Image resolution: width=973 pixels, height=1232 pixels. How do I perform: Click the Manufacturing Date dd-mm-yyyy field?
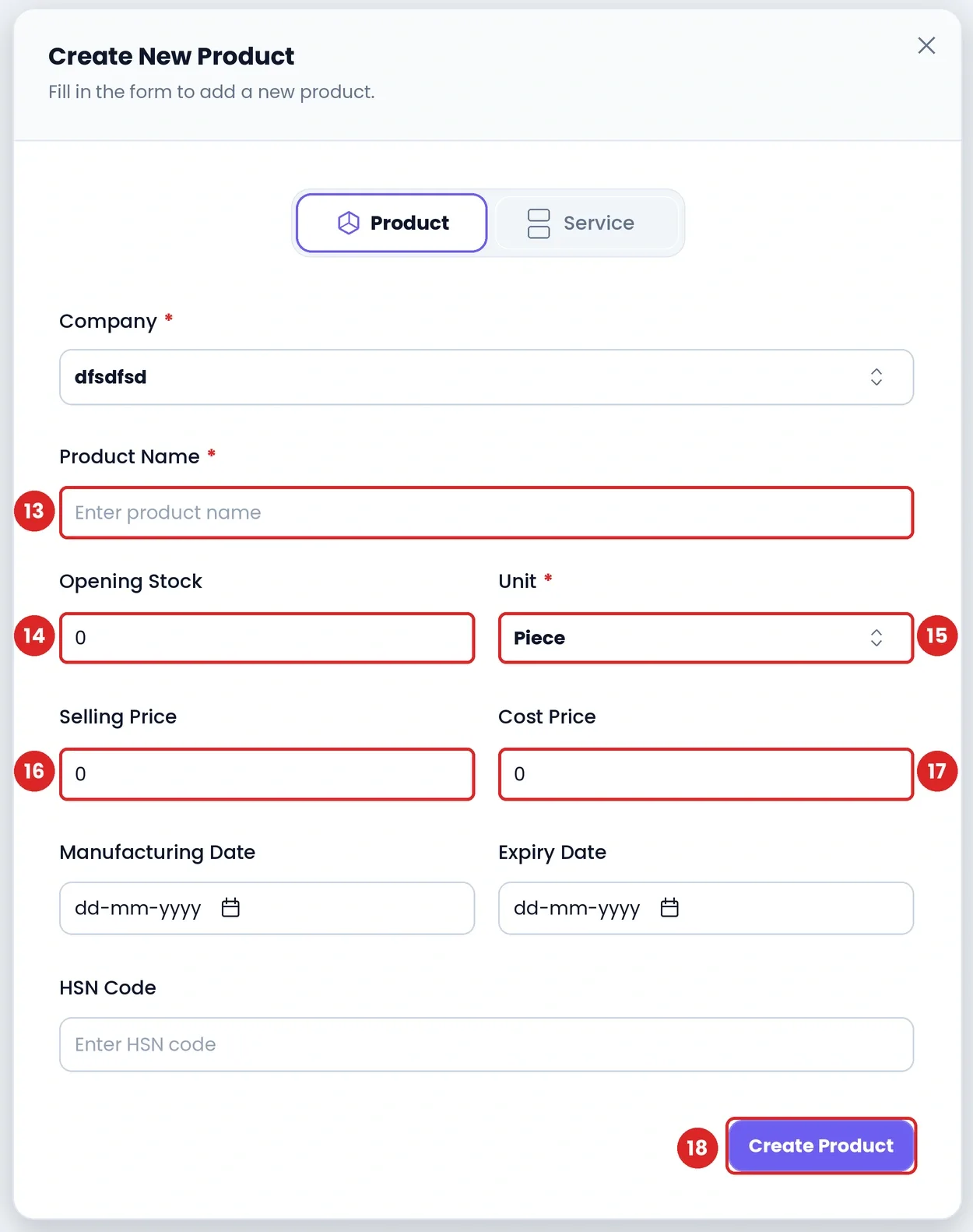[267, 908]
